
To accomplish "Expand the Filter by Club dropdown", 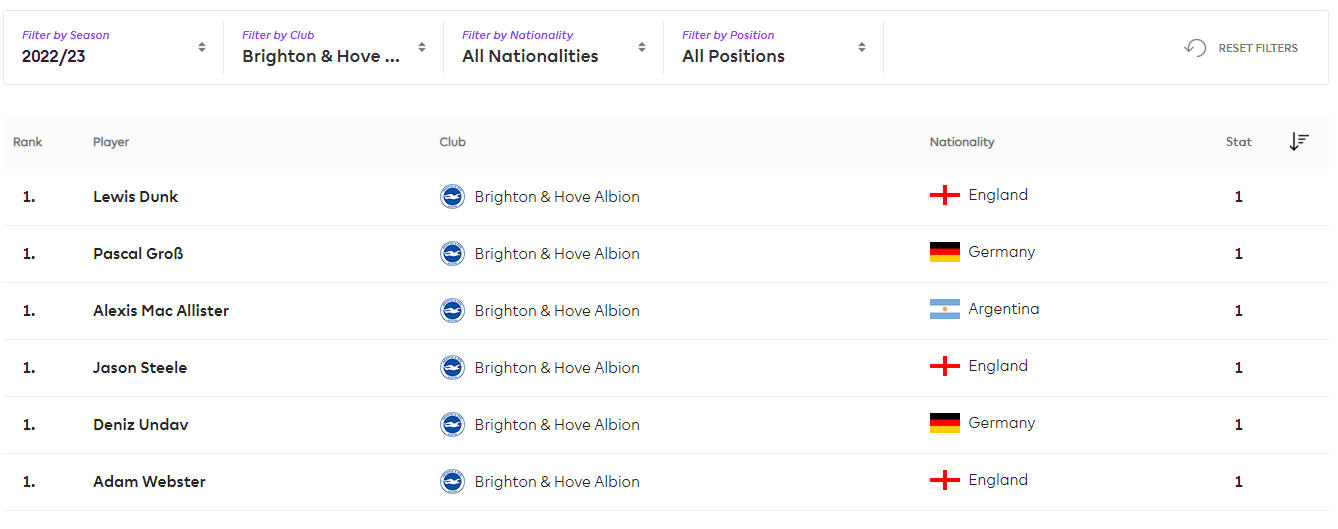I will [x=334, y=47].
